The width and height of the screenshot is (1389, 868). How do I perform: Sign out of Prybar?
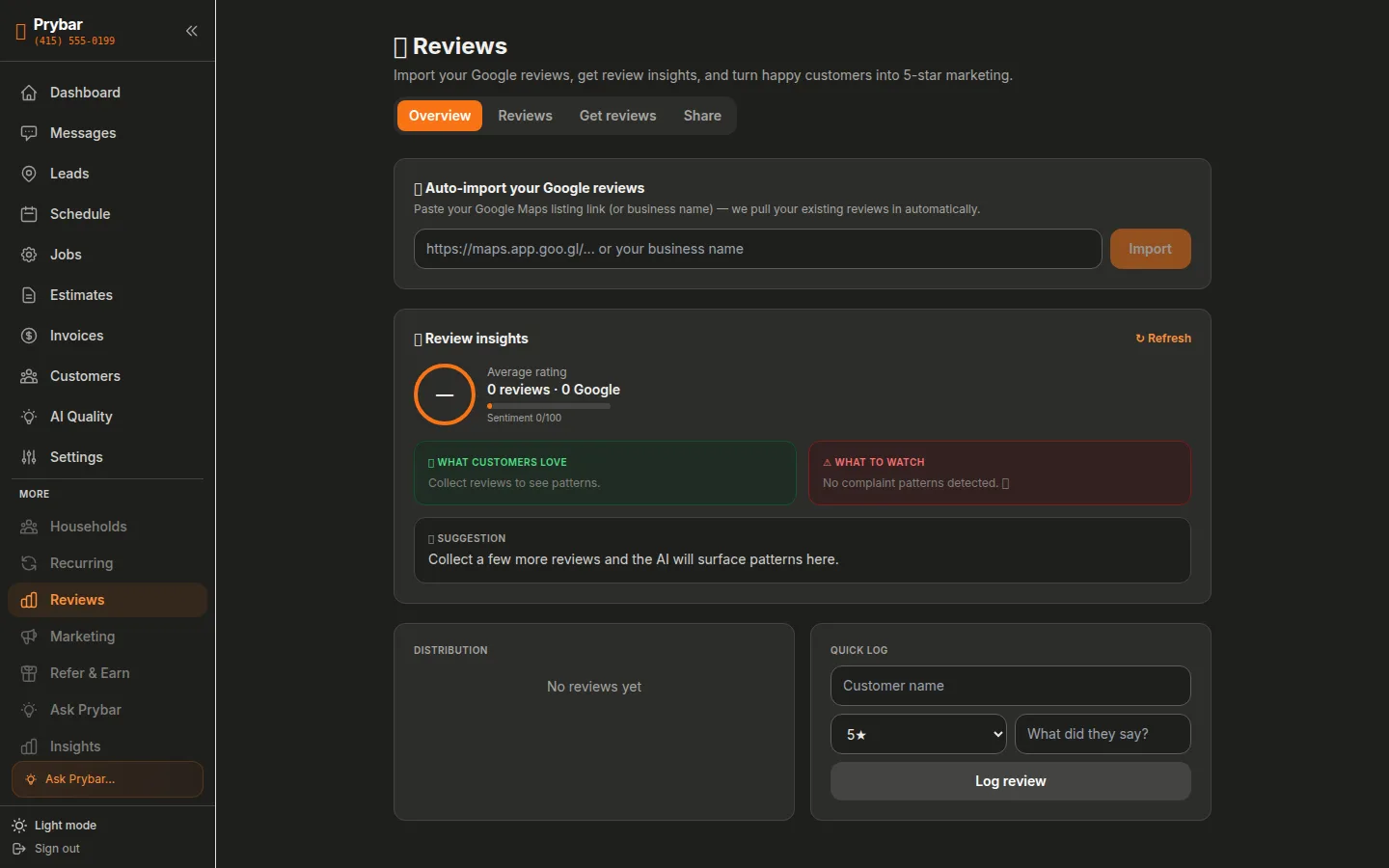[x=46, y=849]
